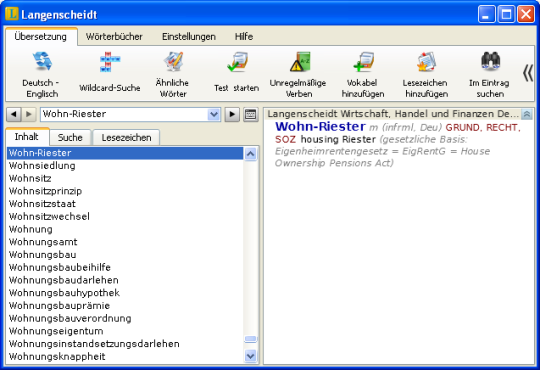Switch to the Suche tab

(x=70, y=137)
